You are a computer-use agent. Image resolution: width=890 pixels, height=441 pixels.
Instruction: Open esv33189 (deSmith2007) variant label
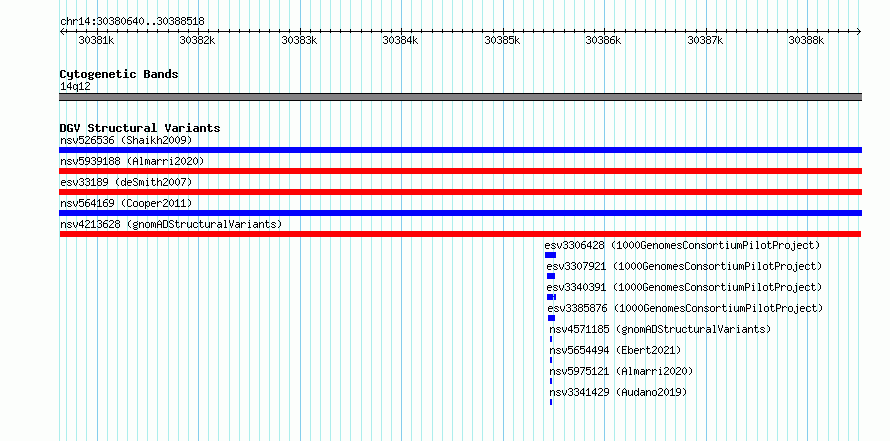(x=126, y=182)
